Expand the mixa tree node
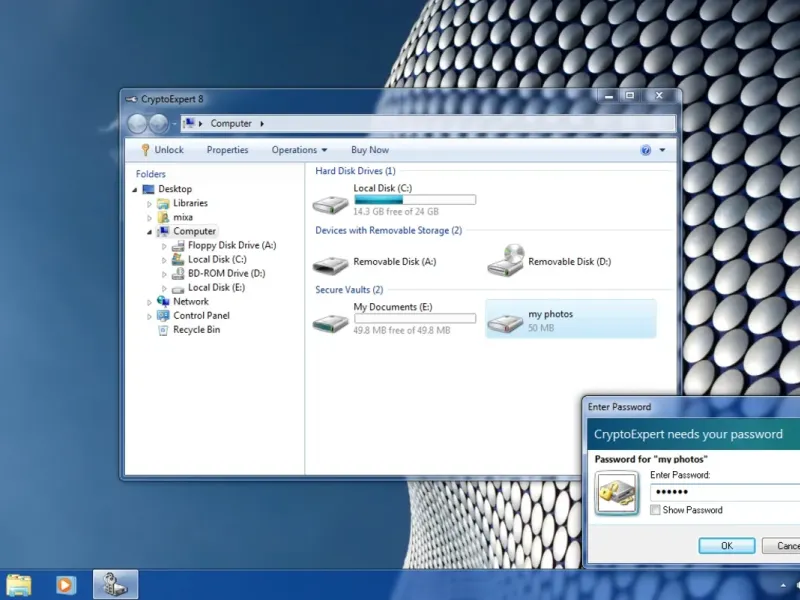Image resolution: width=800 pixels, height=600 pixels. [149, 218]
